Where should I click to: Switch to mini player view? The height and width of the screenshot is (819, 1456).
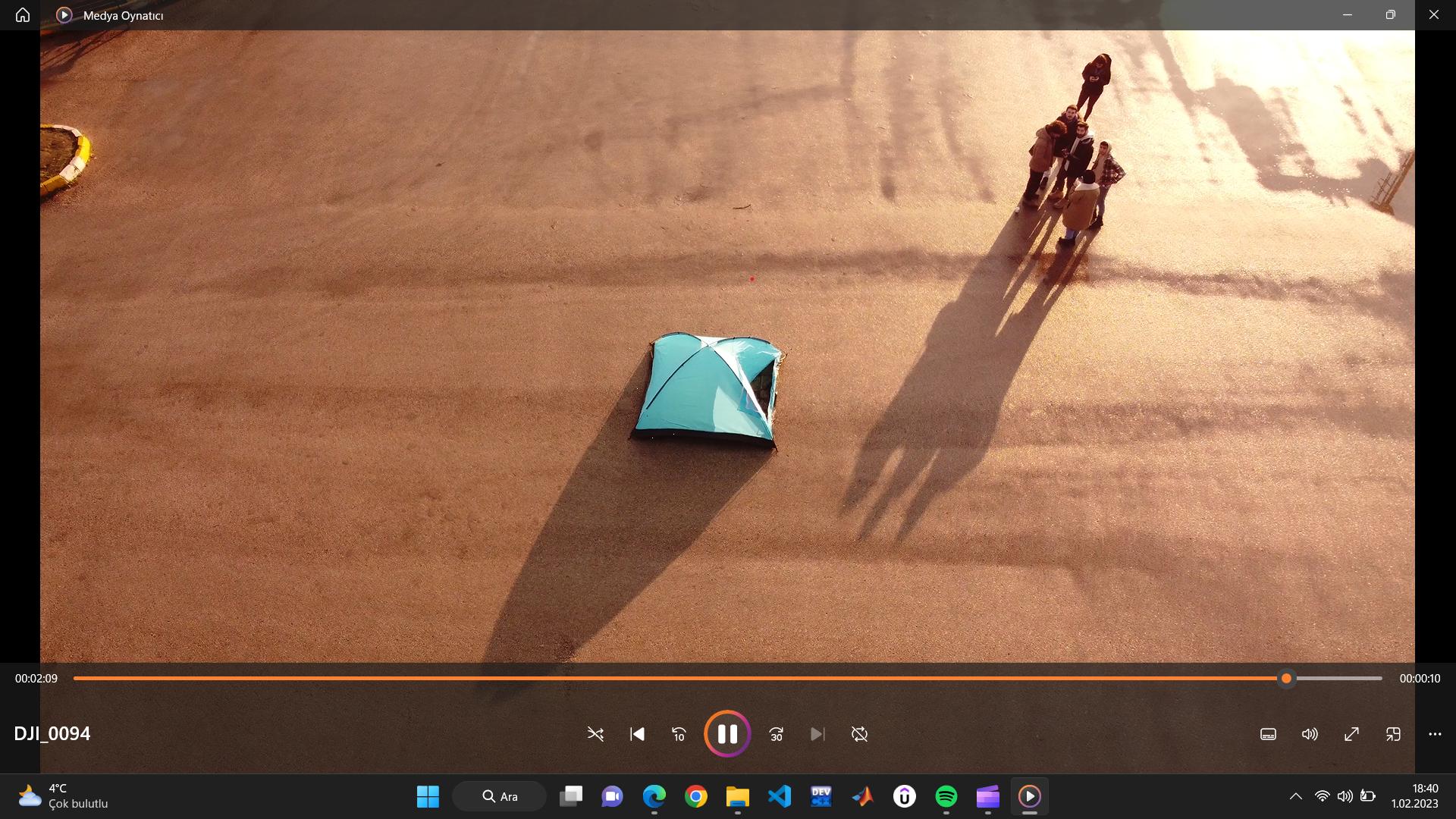1393,734
